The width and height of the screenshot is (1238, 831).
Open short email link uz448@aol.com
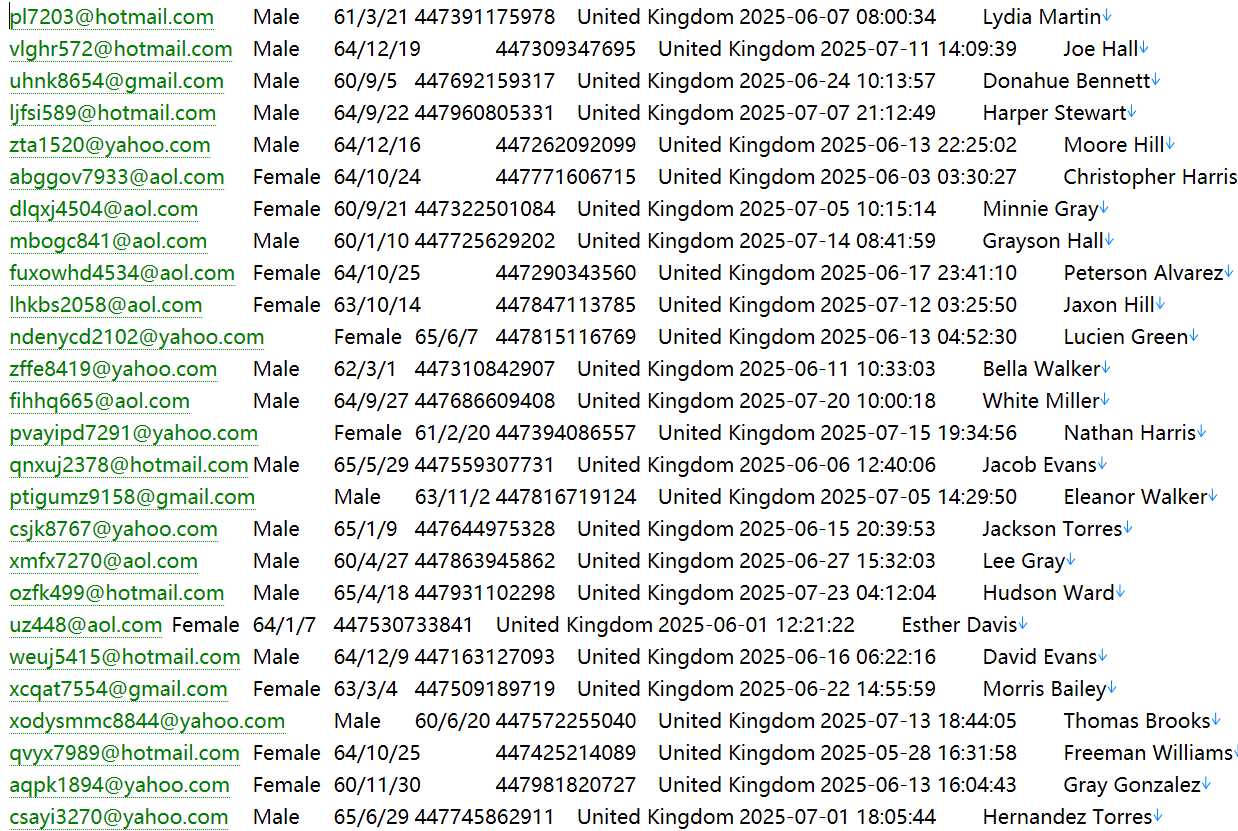[x=86, y=625]
